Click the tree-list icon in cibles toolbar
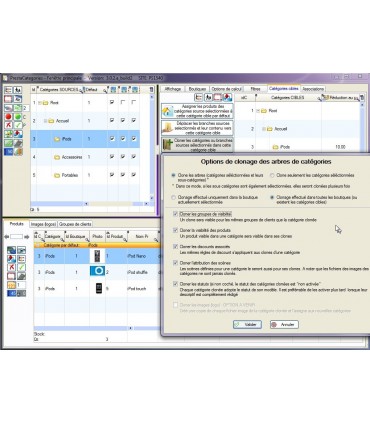Screen dimensions: 370x423 point(198,97)
